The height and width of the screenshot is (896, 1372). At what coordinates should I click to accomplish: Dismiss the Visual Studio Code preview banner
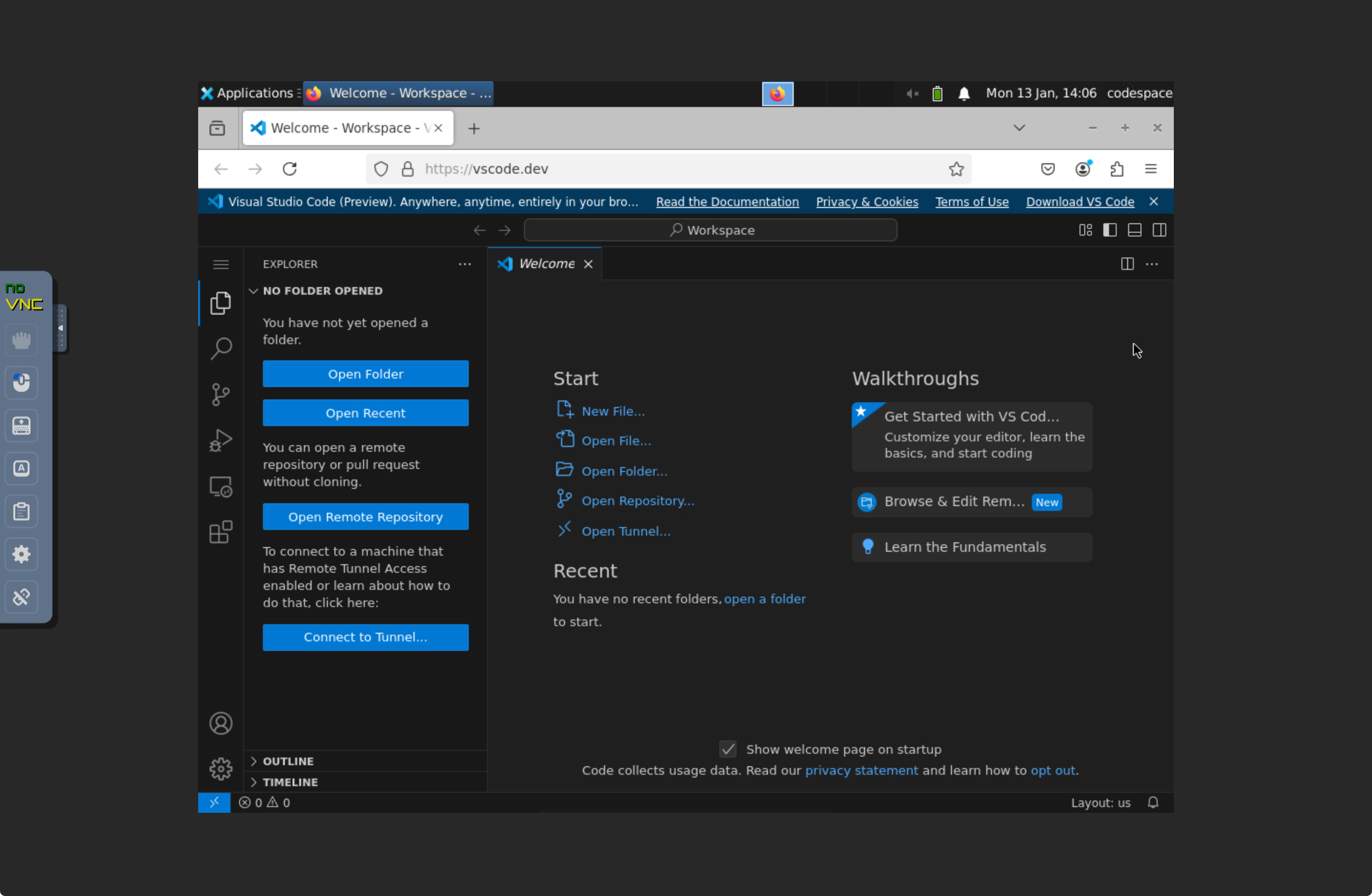[1153, 201]
